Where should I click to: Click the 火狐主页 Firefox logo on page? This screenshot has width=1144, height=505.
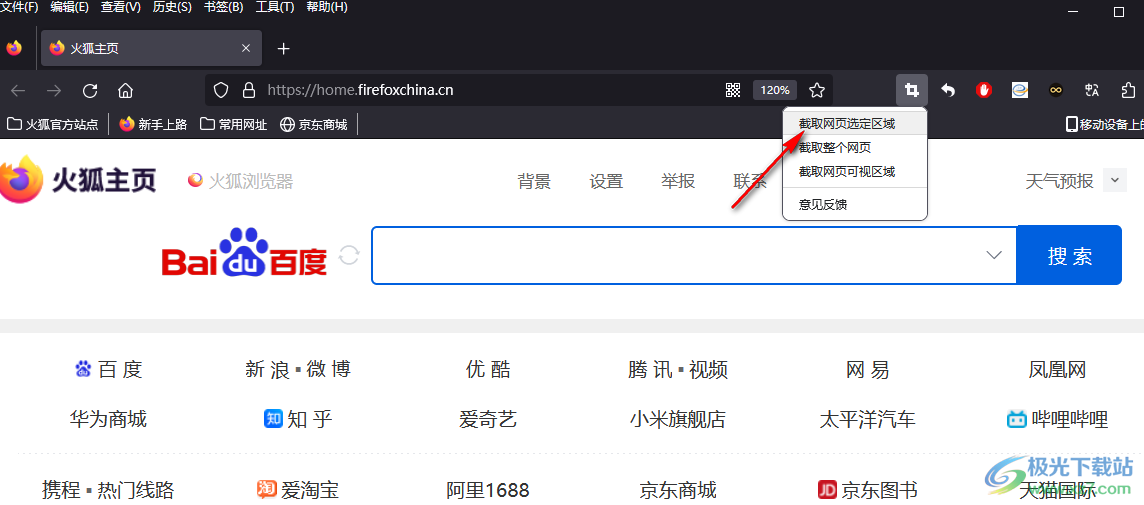click(x=78, y=180)
